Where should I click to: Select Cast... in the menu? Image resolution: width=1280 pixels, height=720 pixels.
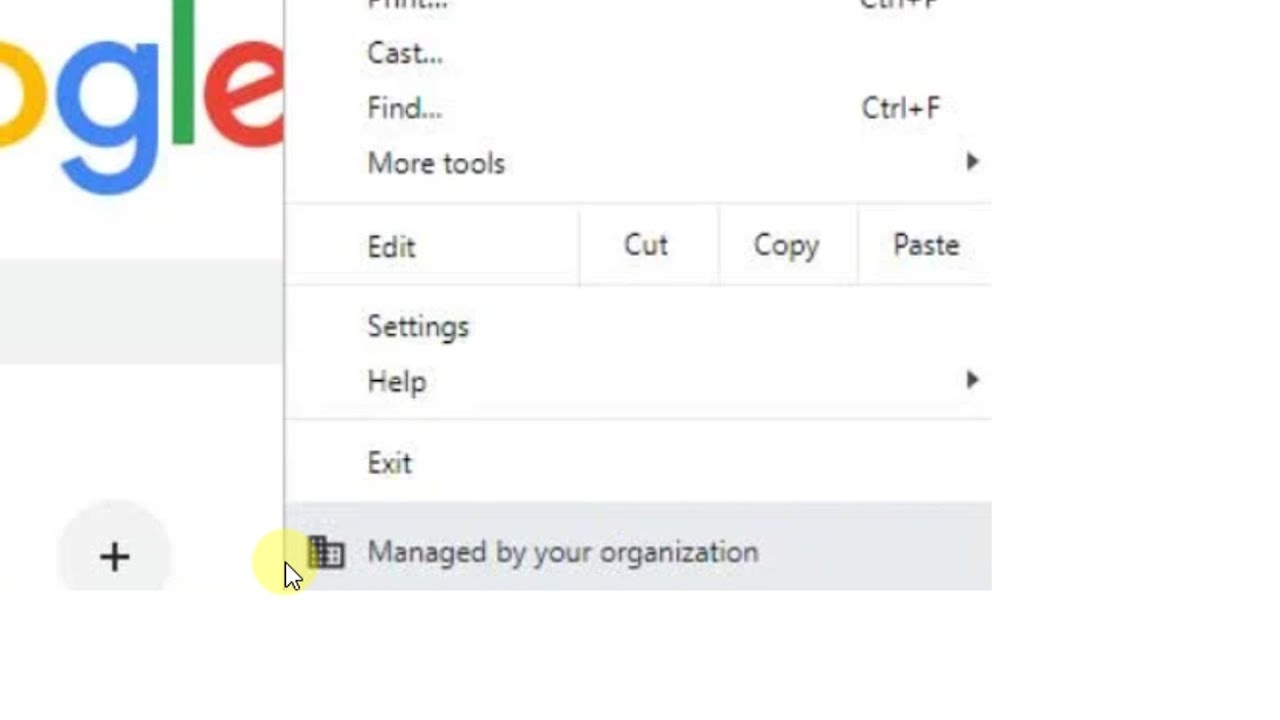(x=405, y=53)
